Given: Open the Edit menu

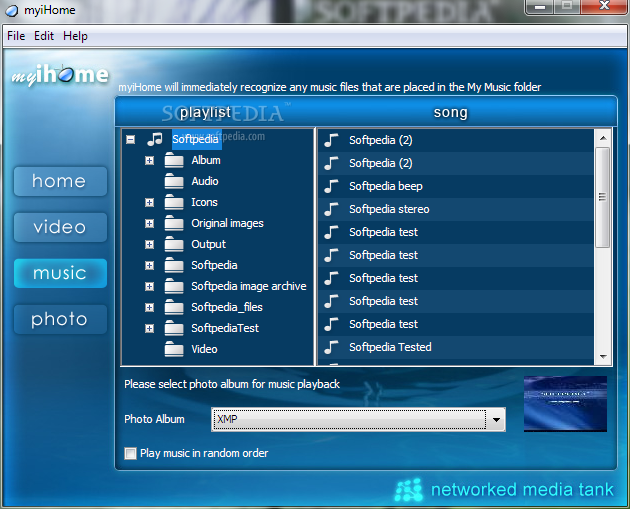Looking at the screenshot, I should pyautogui.click(x=44, y=36).
